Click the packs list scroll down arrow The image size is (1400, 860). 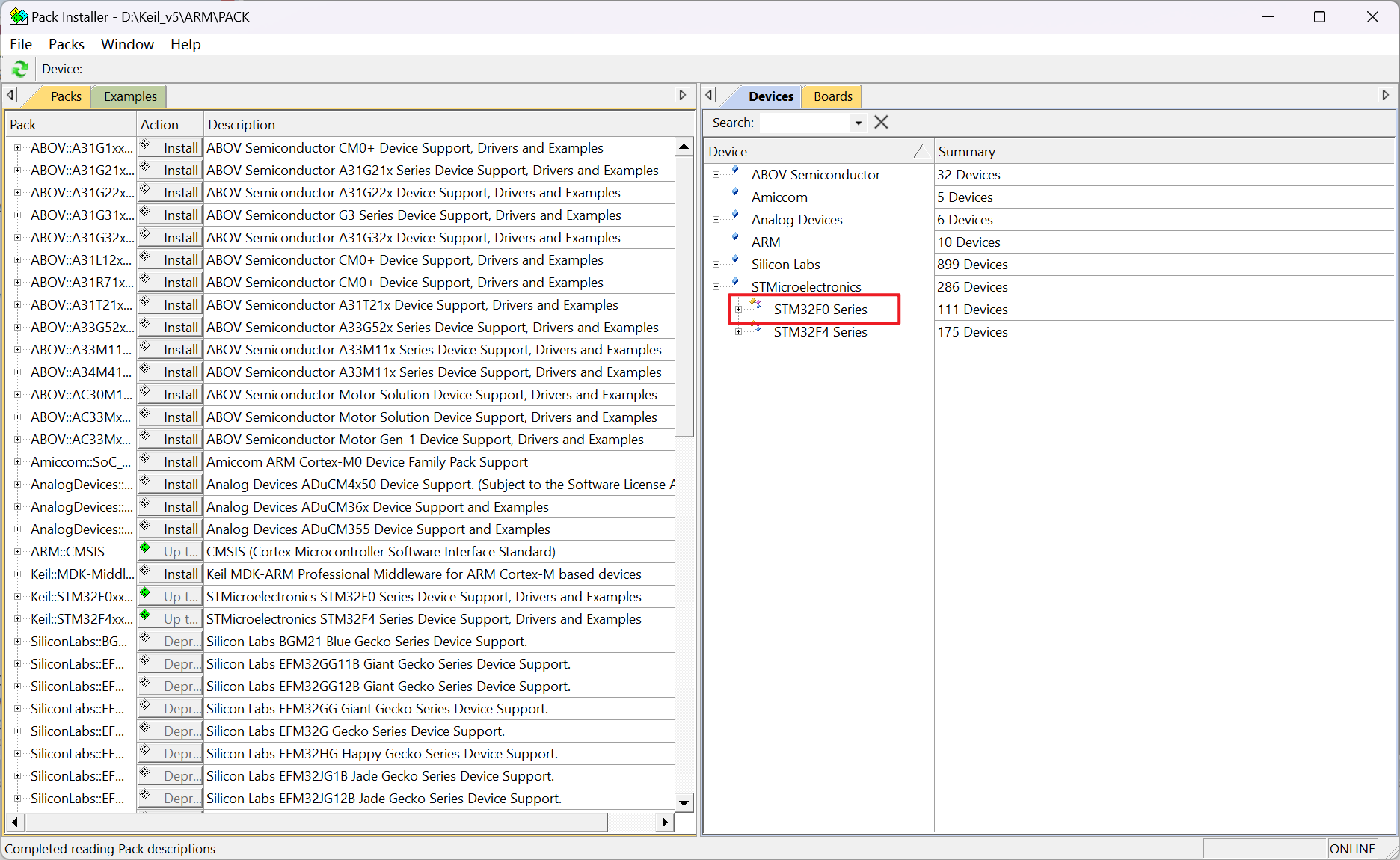click(x=684, y=803)
